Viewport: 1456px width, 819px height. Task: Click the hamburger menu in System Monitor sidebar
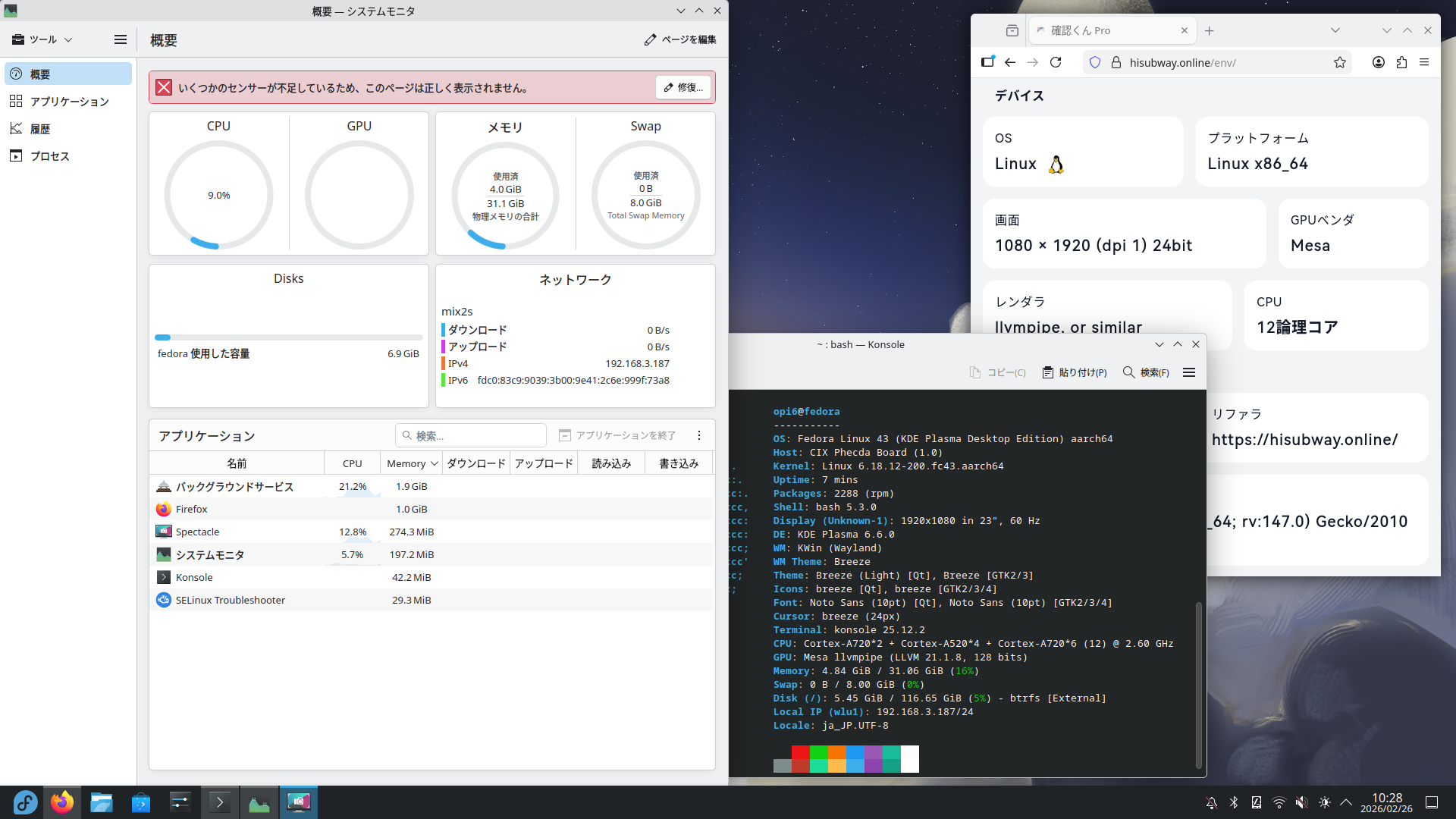[120, 39]
